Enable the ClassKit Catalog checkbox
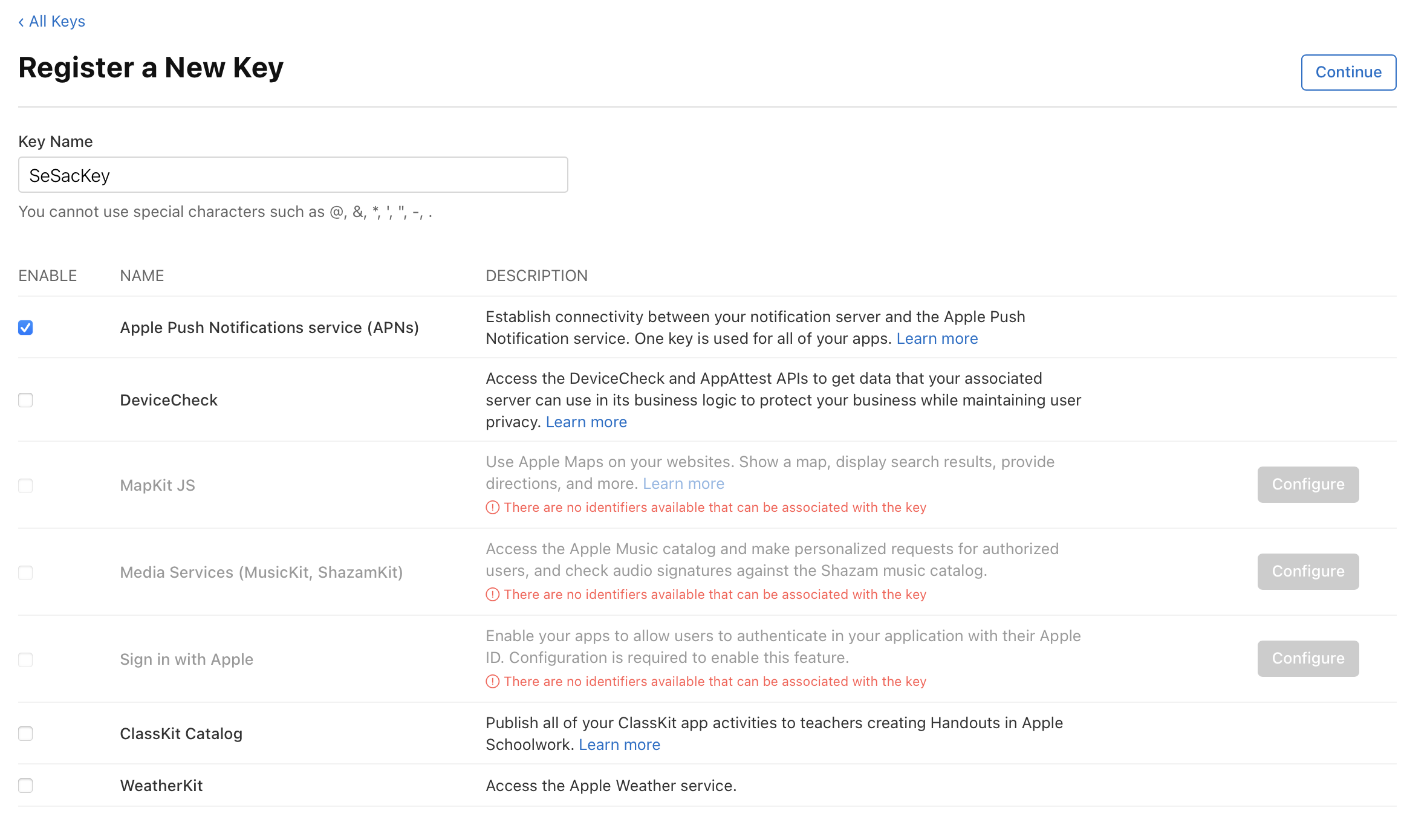 (x=25, y=734)
